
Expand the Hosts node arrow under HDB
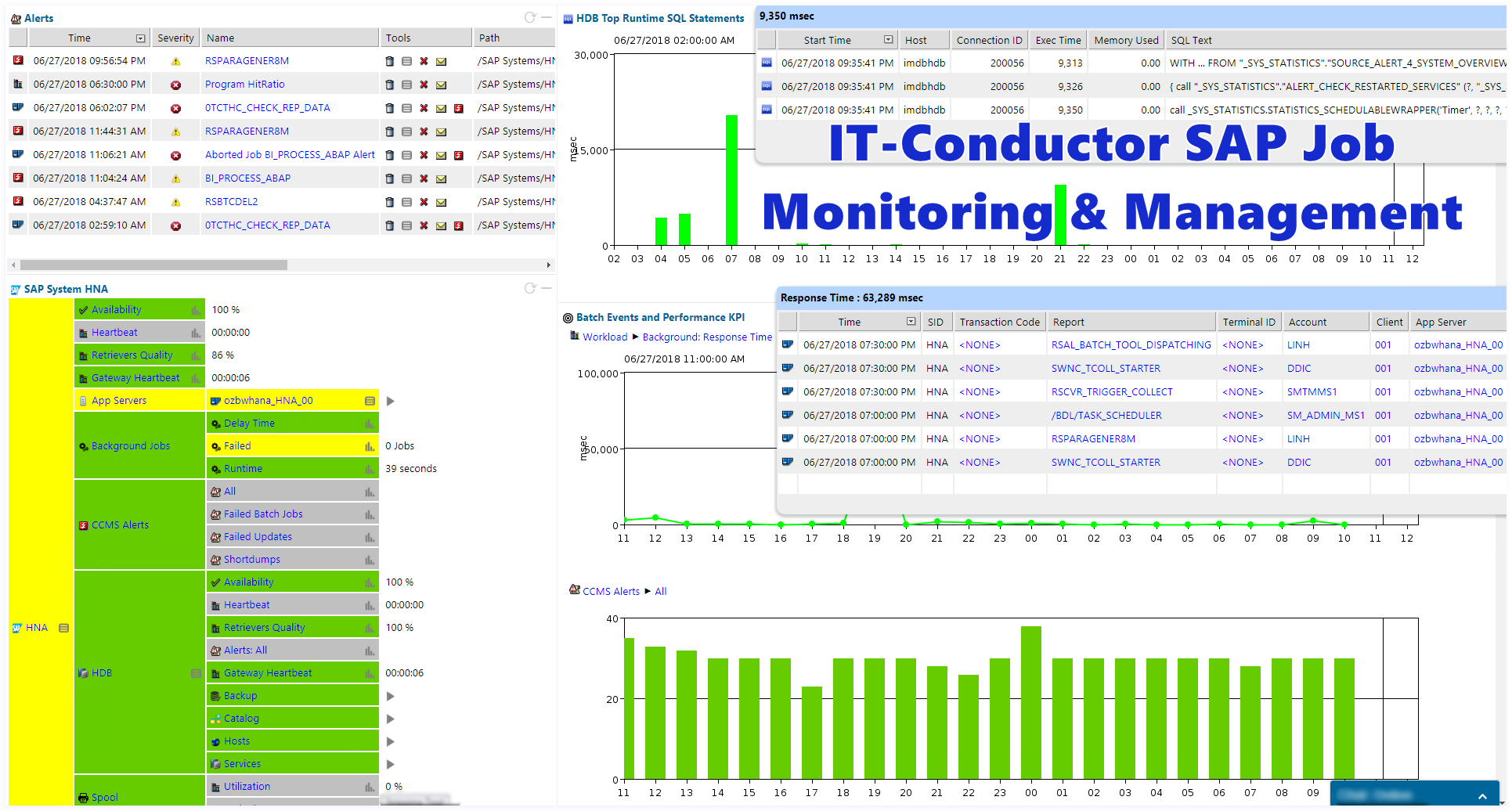[390, 741]
